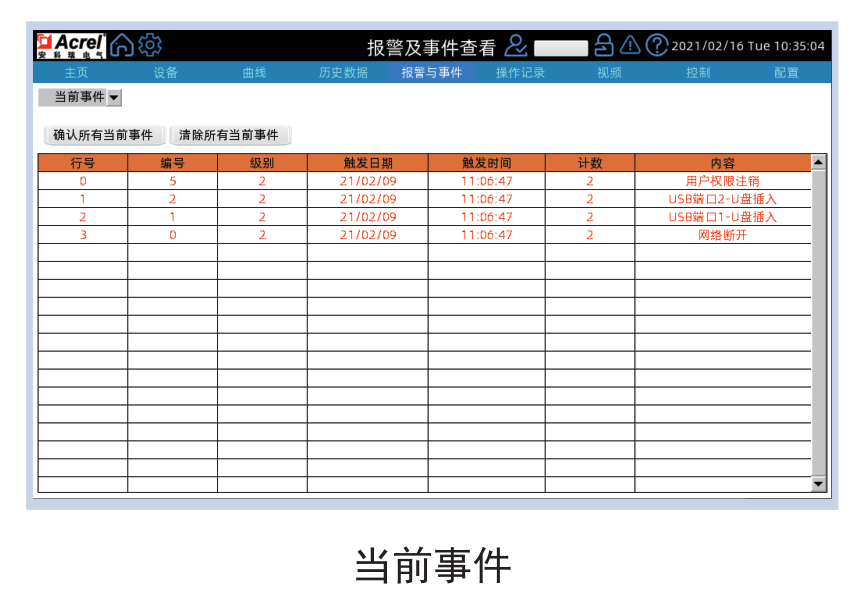Click the username field in header

coord(561,47)
